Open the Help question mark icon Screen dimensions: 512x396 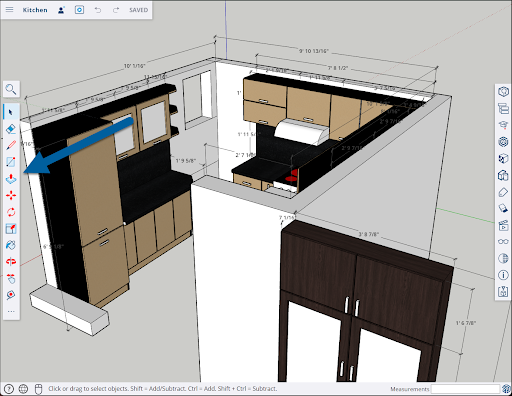pos(9,389)
